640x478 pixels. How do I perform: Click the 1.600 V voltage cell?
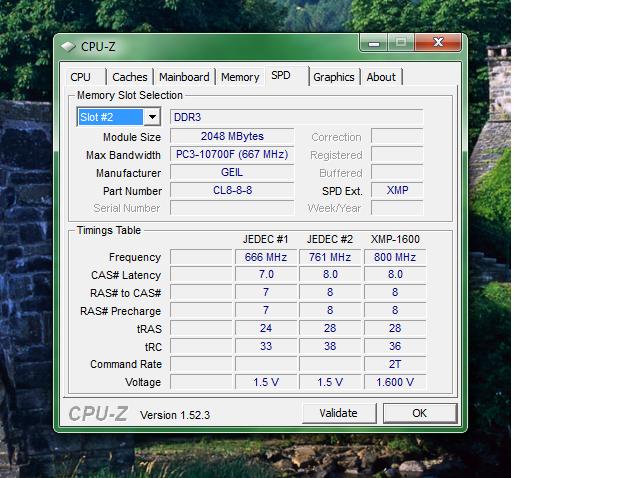pos(395,382)
